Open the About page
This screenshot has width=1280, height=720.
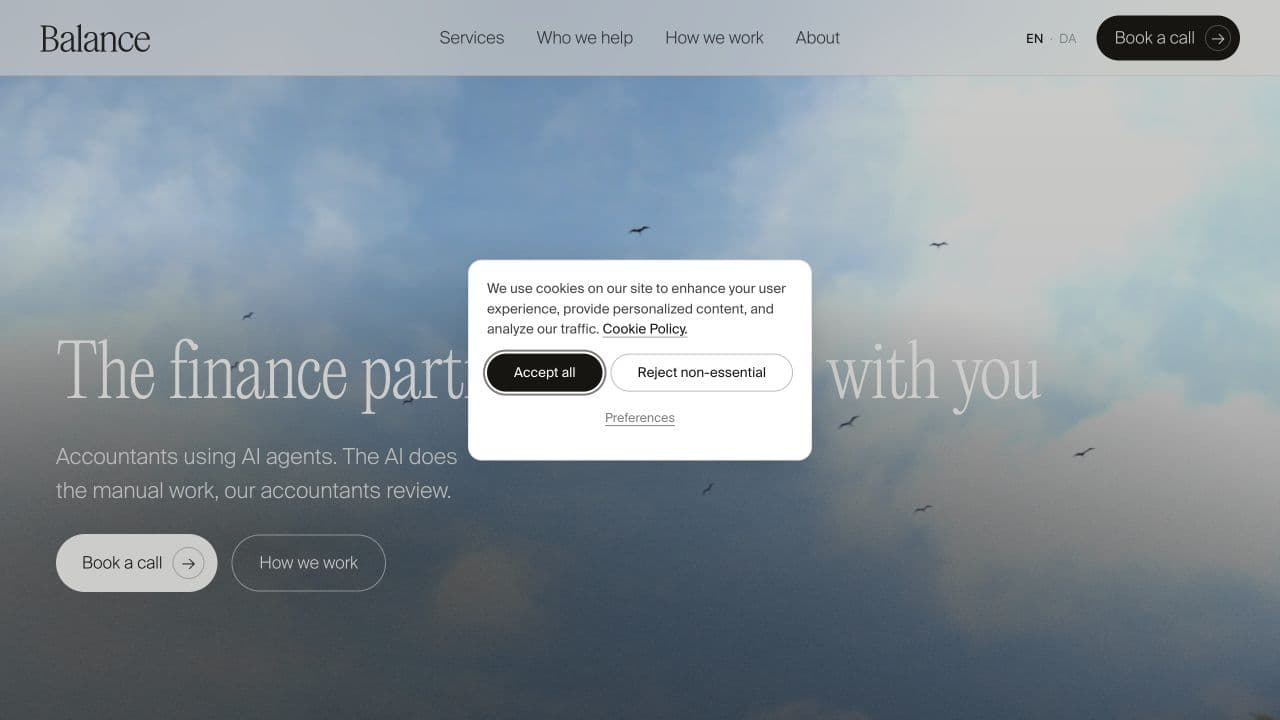[x=817, y=38]
